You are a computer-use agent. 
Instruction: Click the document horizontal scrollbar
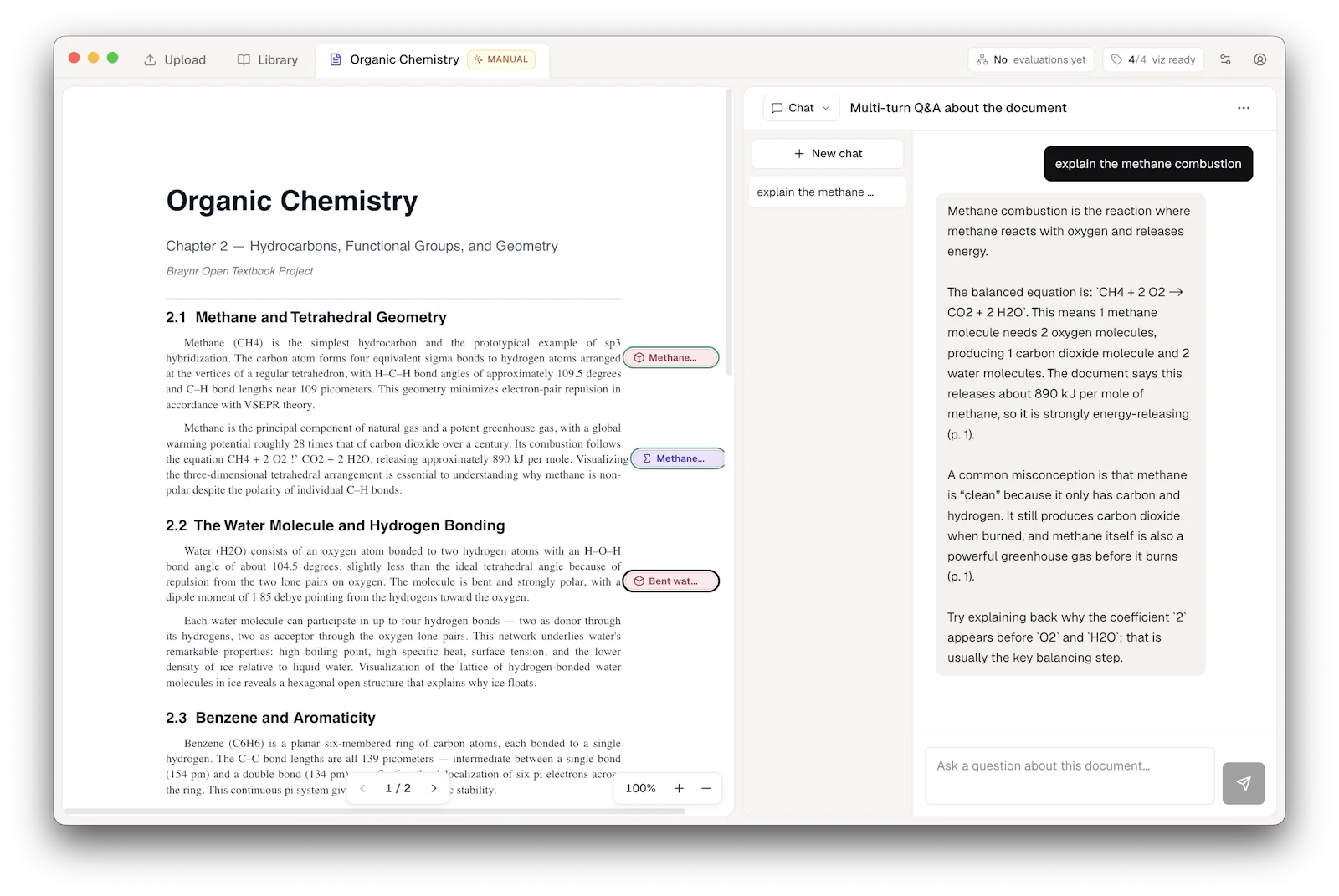point(375,812)
